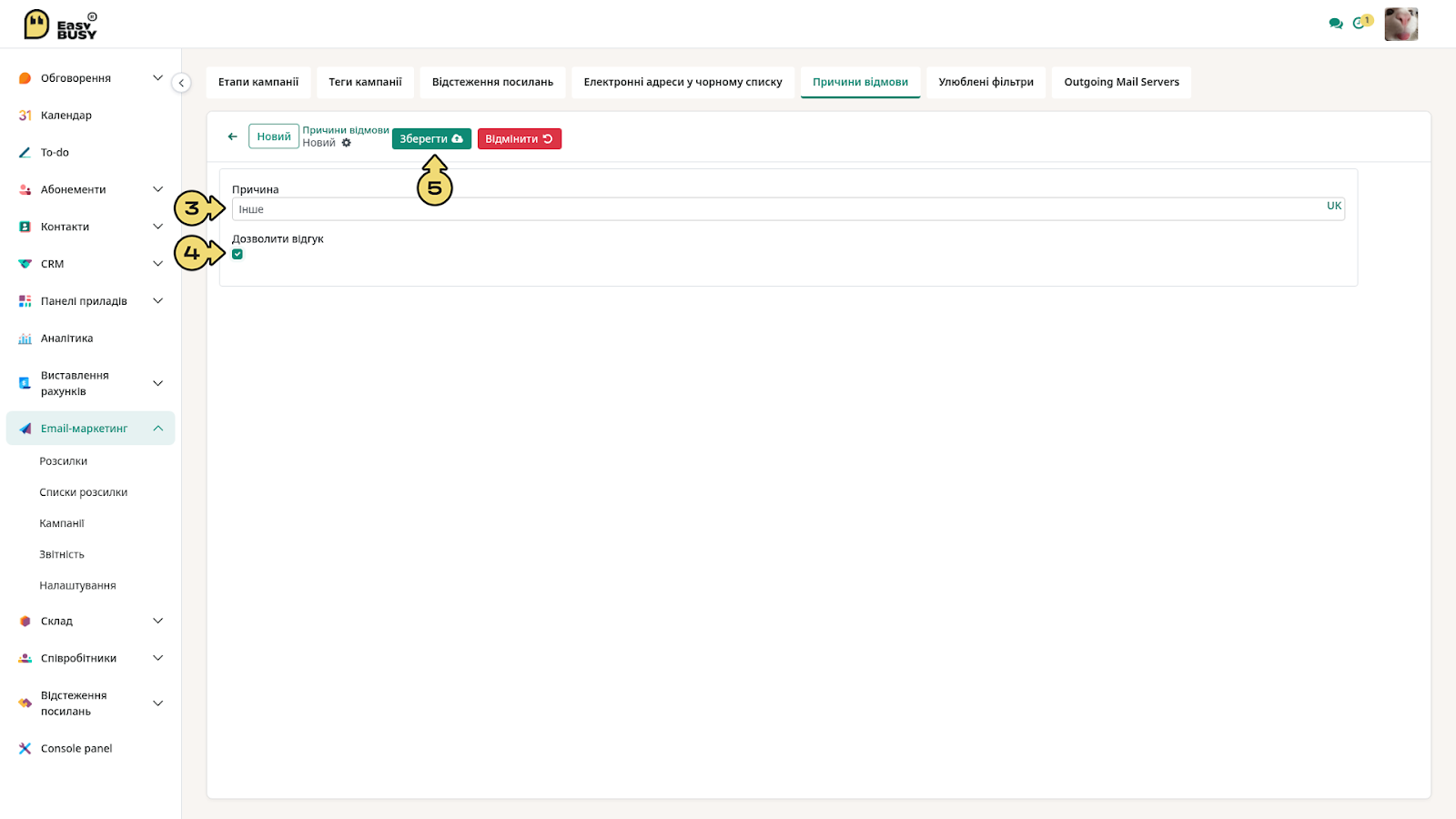Screen dimensions: 1456x819
Task: Switch to the Етапи кампанії tab
Action: click(x=258, y=82)
